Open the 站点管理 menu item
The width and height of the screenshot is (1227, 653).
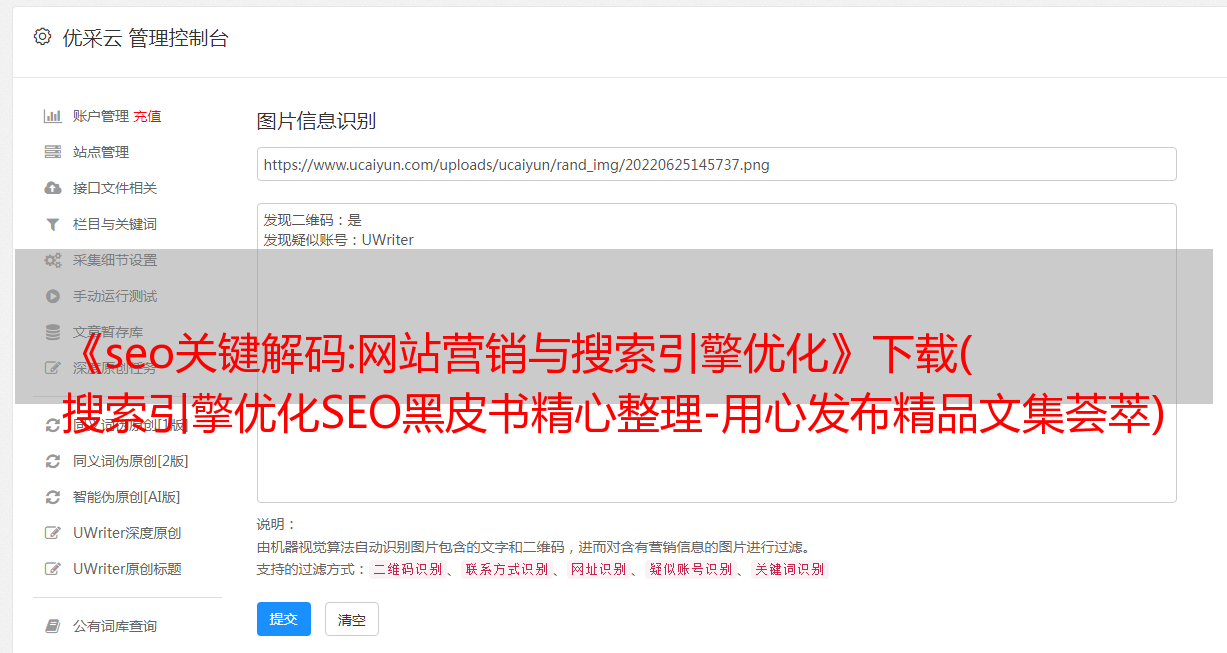(101, 152)
